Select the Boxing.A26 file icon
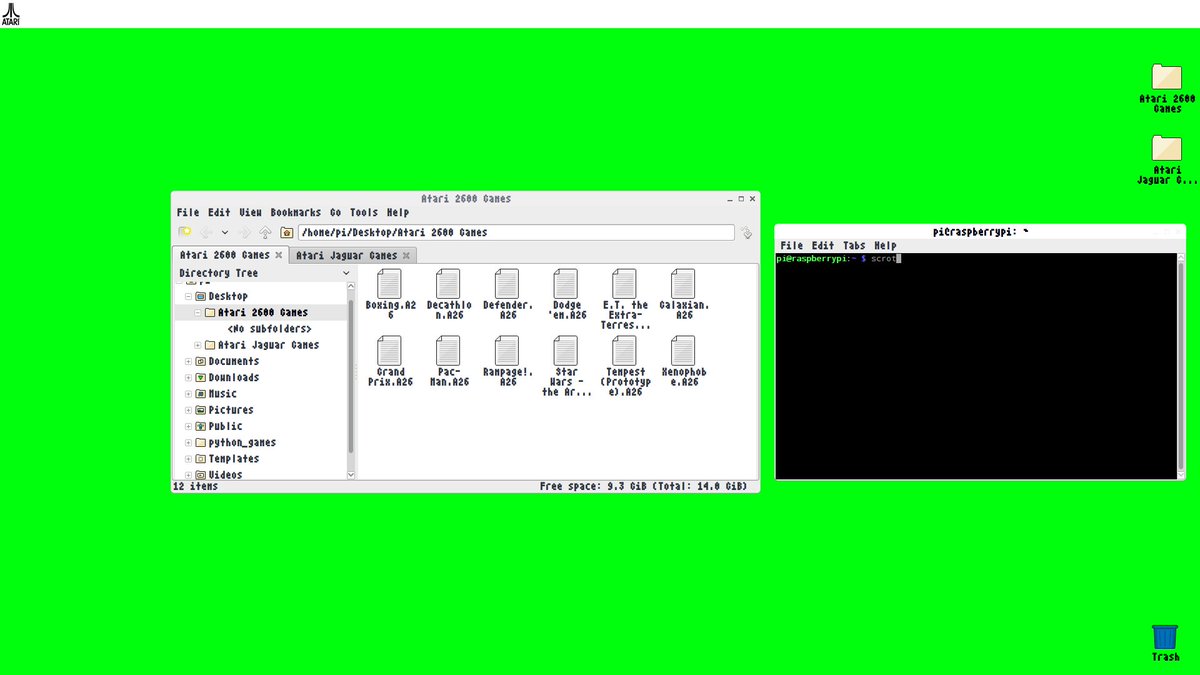This screenshot has width=1200, height=675. click(389, 283)
